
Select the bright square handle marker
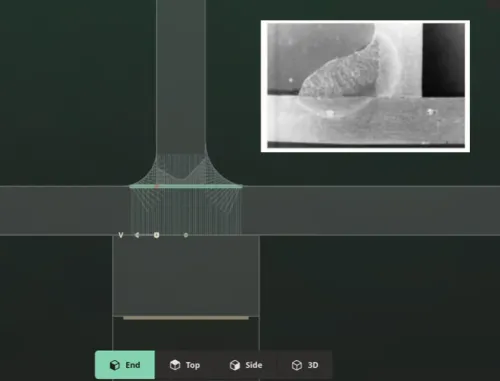click(x=156, y=235)
